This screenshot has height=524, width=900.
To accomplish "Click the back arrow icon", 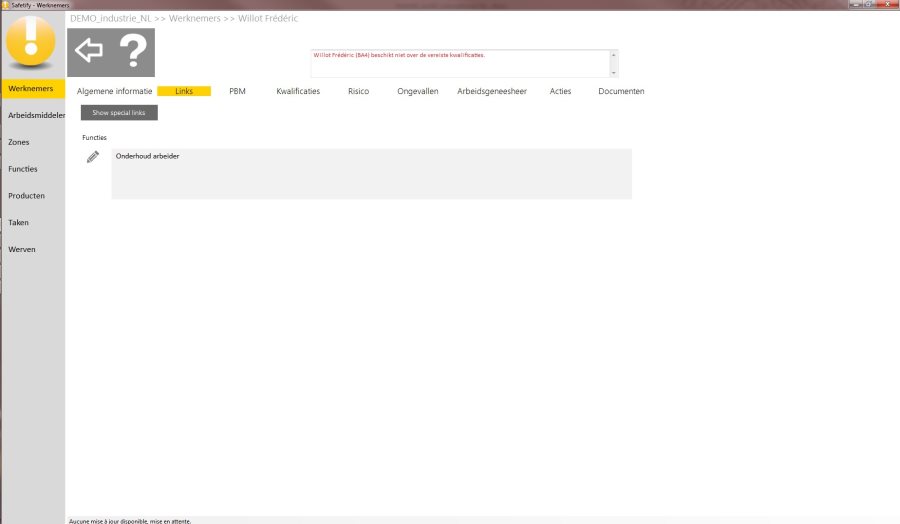I will [89, 51].
